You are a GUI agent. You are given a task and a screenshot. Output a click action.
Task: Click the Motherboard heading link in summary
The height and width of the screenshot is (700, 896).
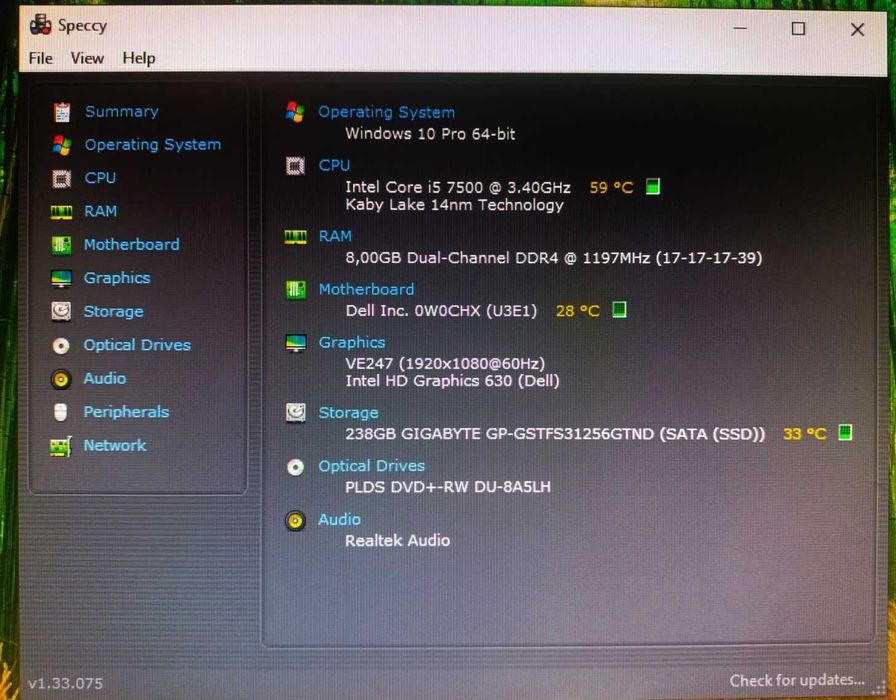366,289
